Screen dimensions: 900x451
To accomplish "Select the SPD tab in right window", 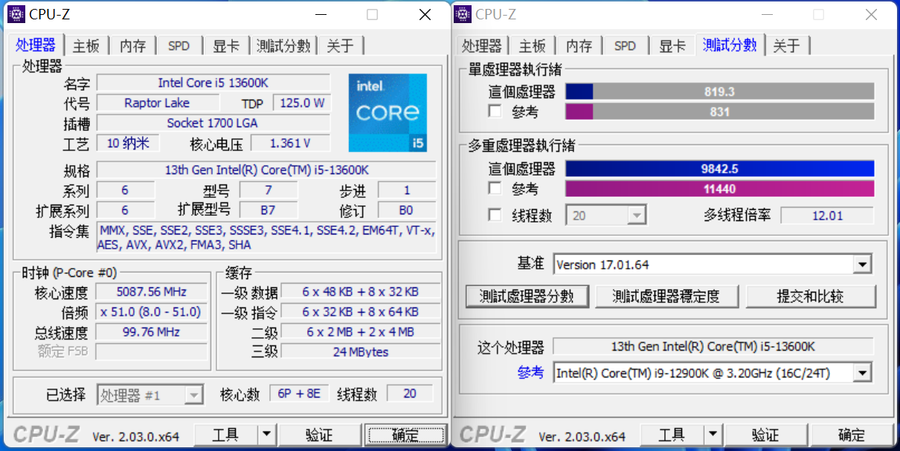I will pos(625,46).
